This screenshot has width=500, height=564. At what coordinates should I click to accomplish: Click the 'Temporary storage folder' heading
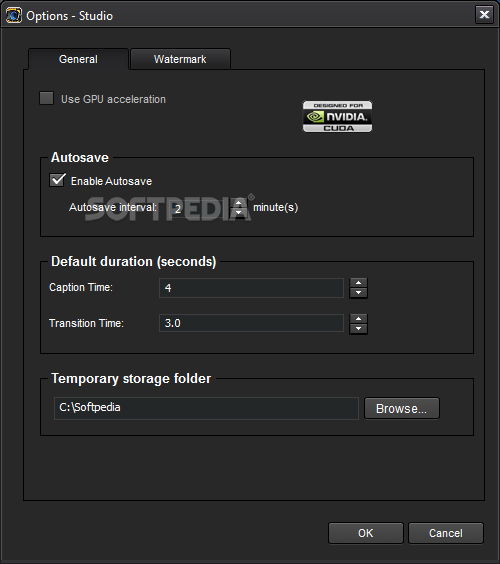click(x=131, y=378)
